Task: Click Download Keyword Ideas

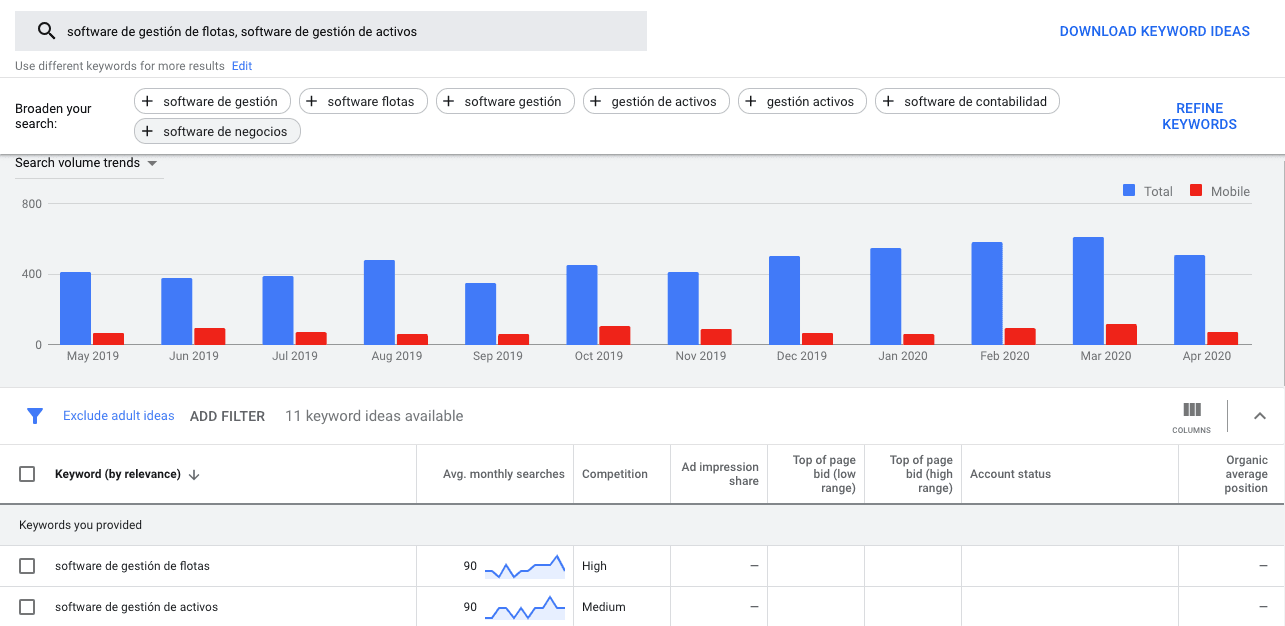Action: [1154, 31]
